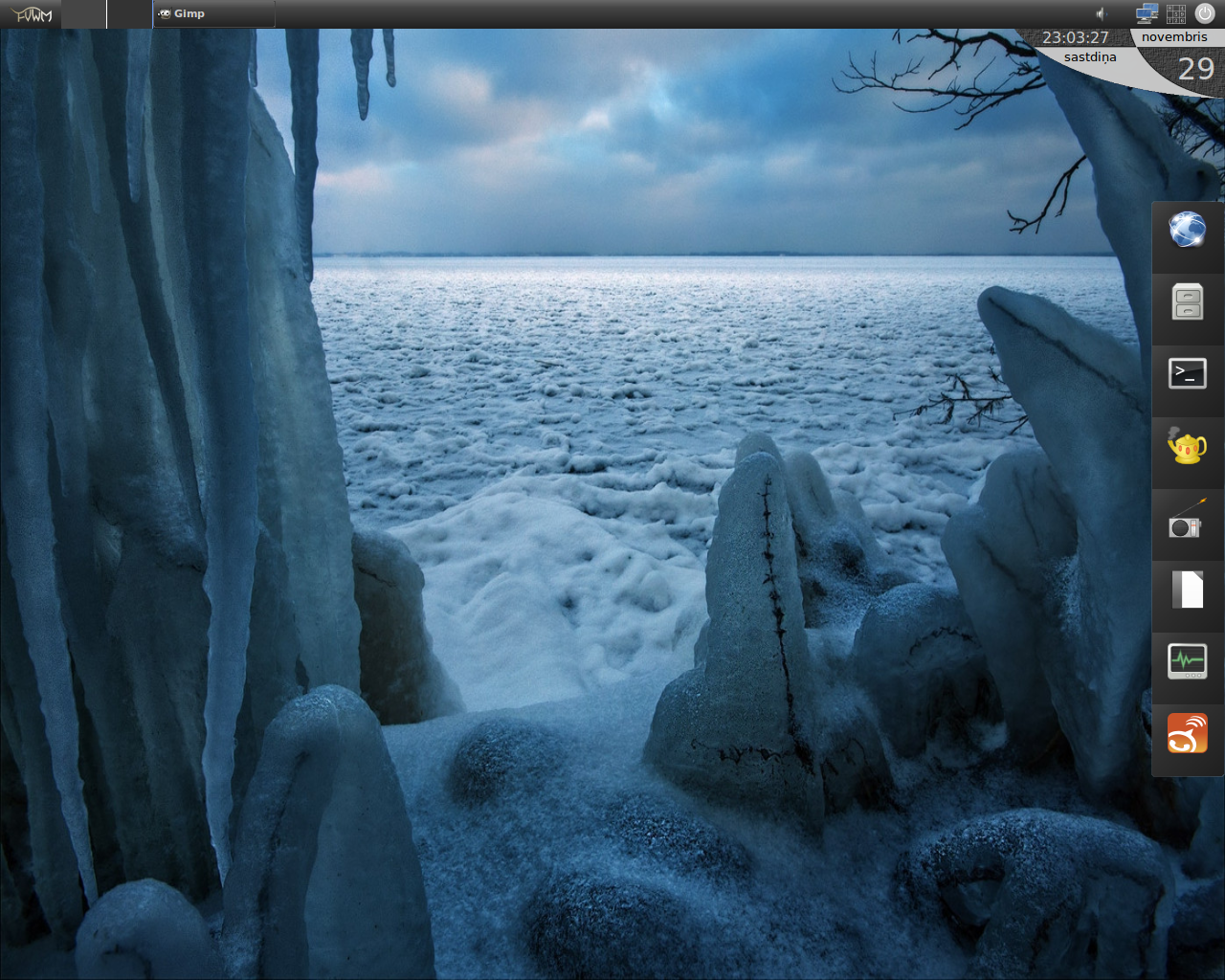This screenshot has width=1225, height=980.
Task: Open the power shutdown button
Action: coord(1205,13)
